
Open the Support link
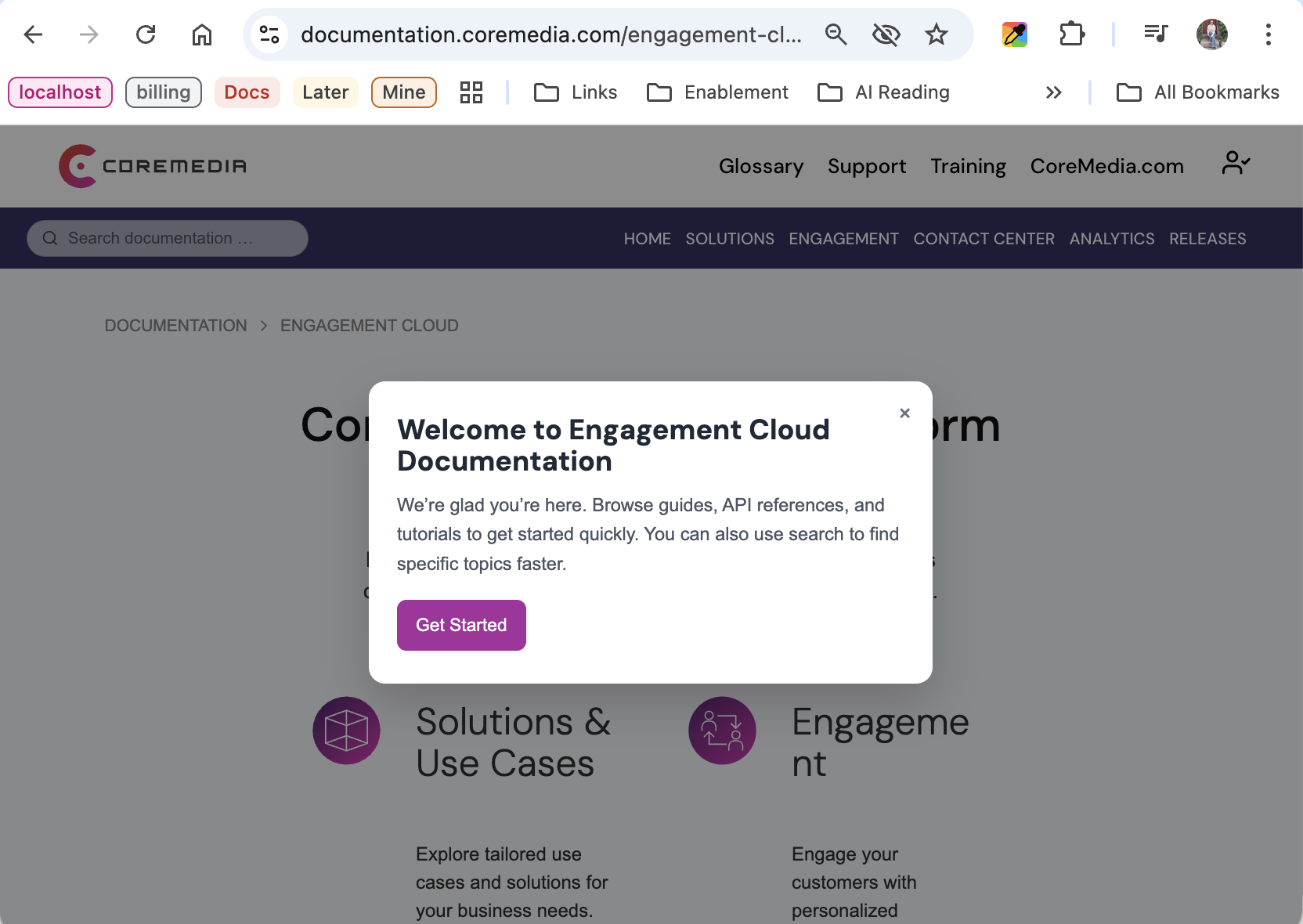(x=867, y=166)
